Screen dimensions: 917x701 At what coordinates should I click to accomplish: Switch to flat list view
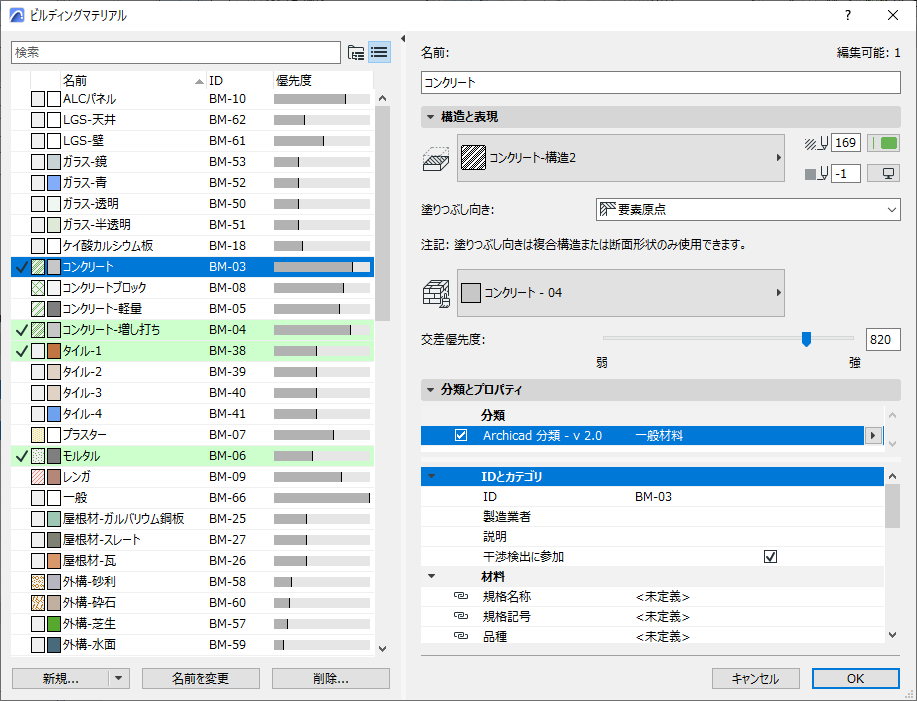tap(379, 53)
